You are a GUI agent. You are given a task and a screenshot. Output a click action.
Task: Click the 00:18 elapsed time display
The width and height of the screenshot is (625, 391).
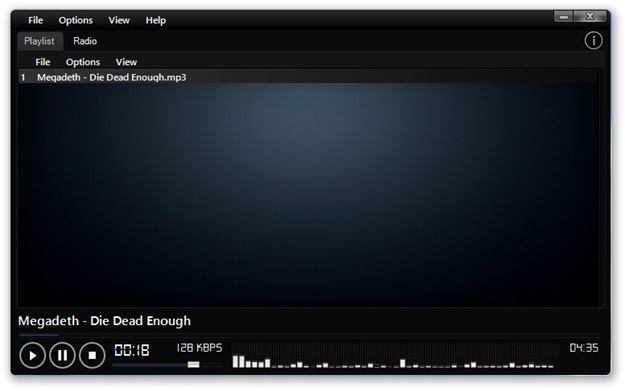132,350
